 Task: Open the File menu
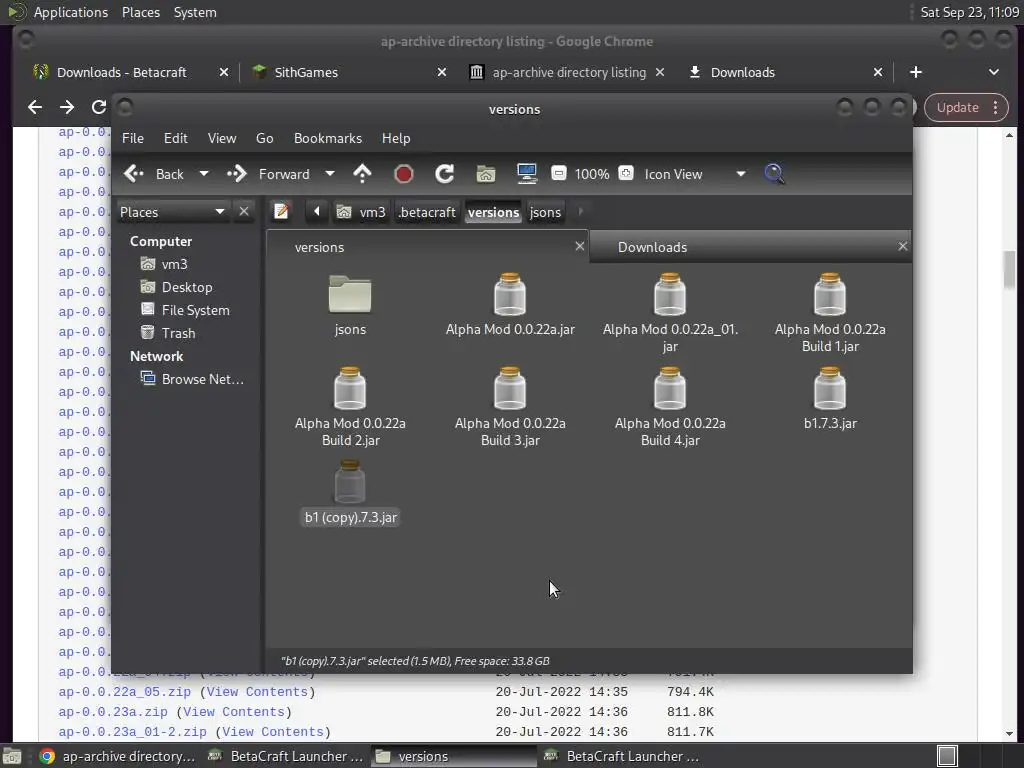(133, 138)
